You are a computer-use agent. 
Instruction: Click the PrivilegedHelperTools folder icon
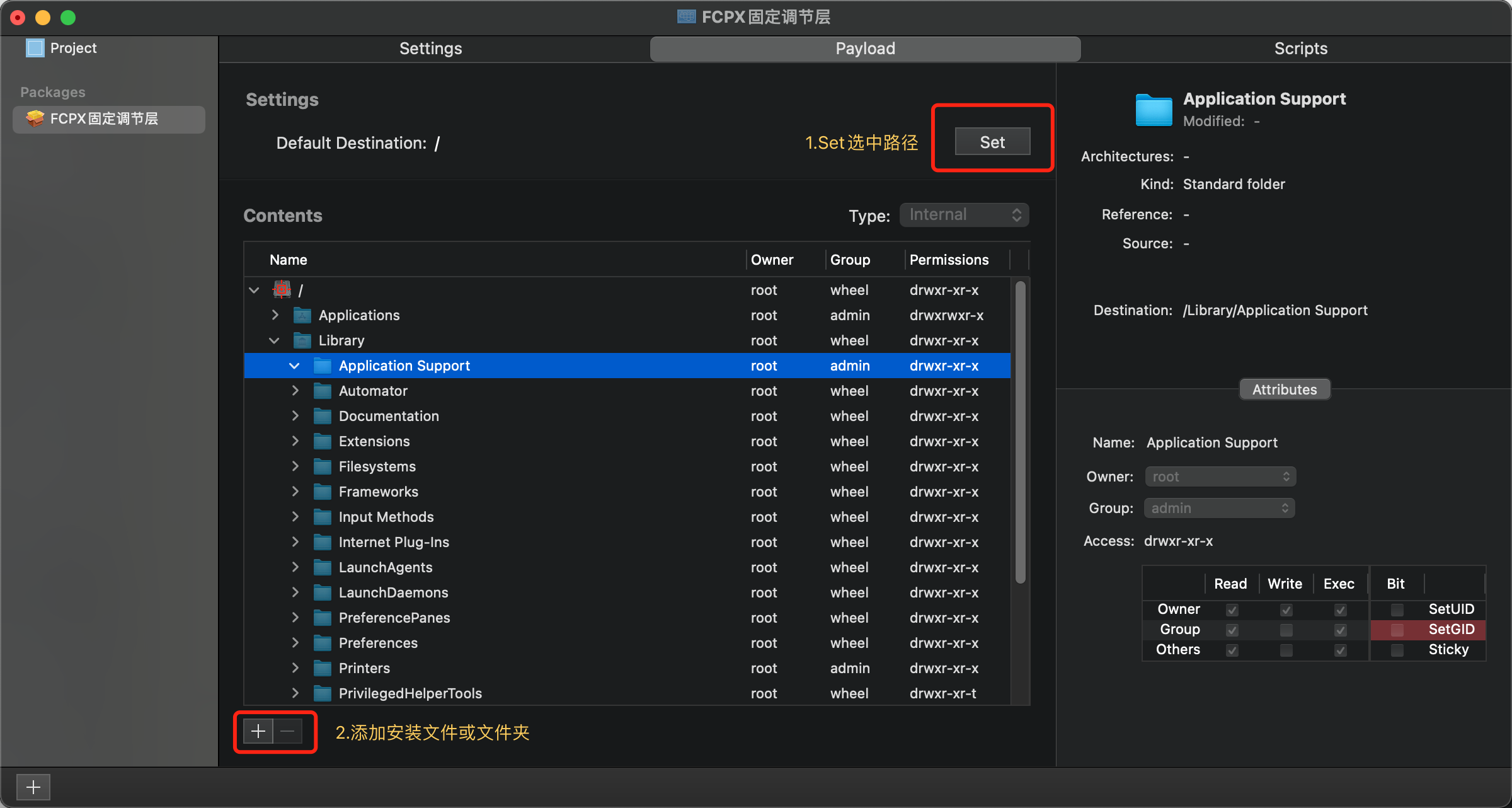point(323,693)
